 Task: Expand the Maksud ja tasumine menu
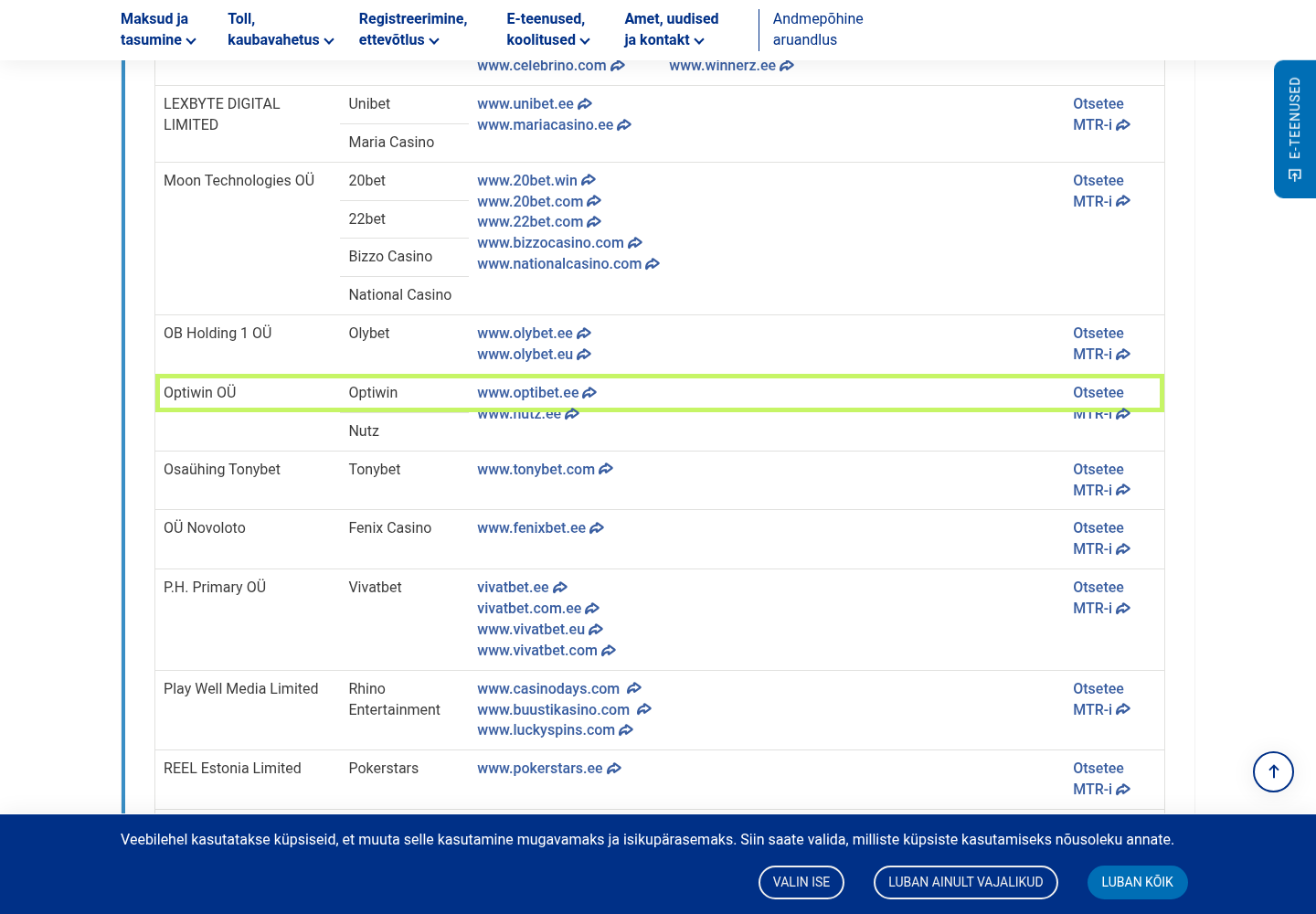158,29
